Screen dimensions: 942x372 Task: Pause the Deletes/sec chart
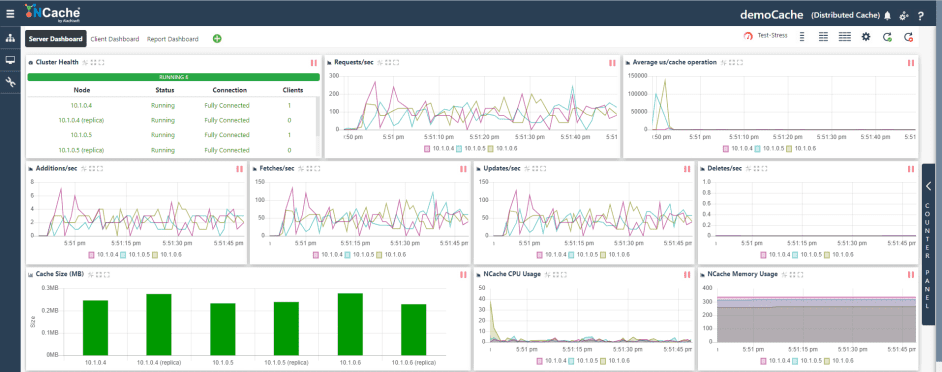pyautogui.click(x=911, y=169)
